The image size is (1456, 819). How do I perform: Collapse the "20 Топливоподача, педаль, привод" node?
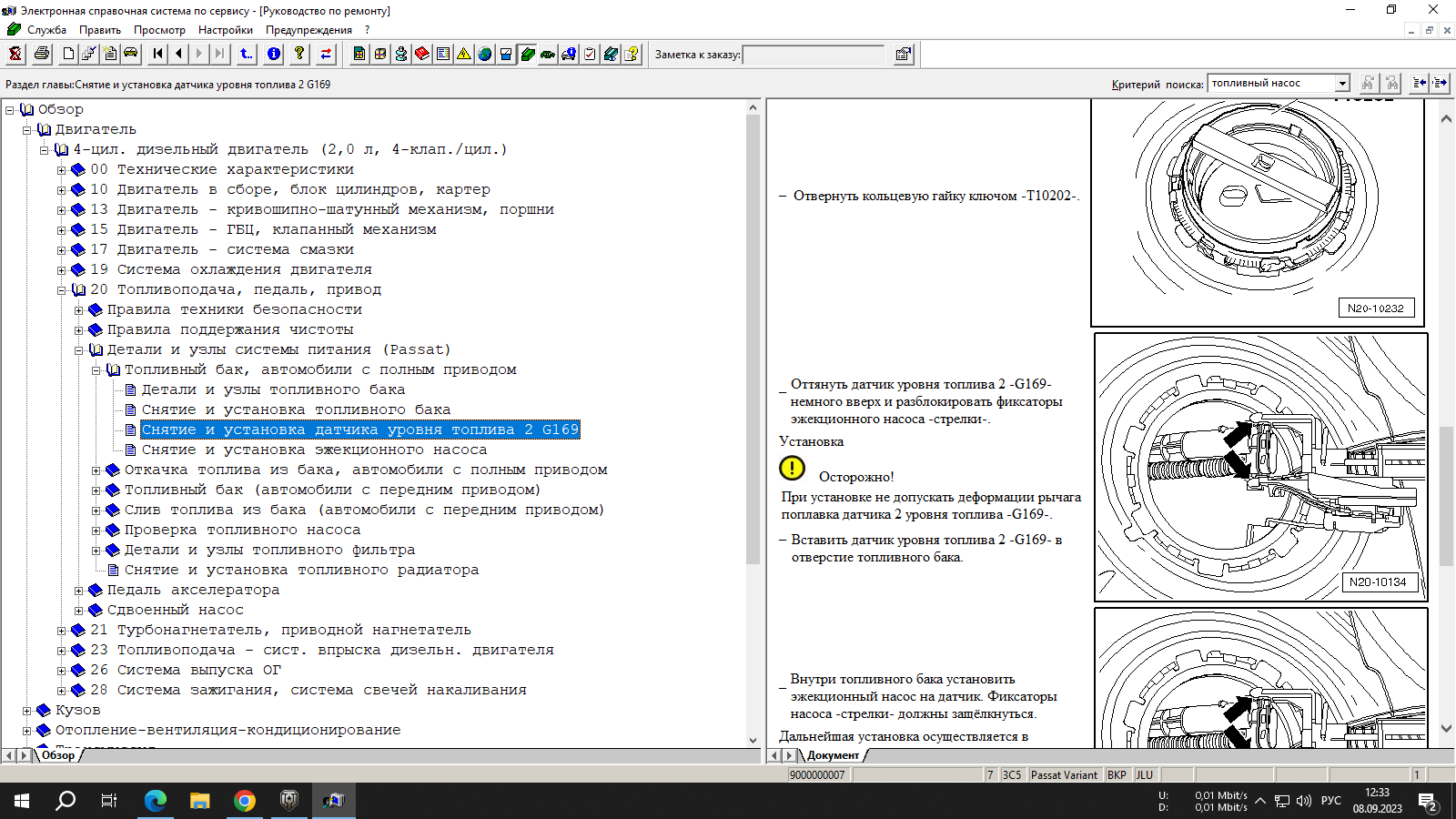click(62, 290)
